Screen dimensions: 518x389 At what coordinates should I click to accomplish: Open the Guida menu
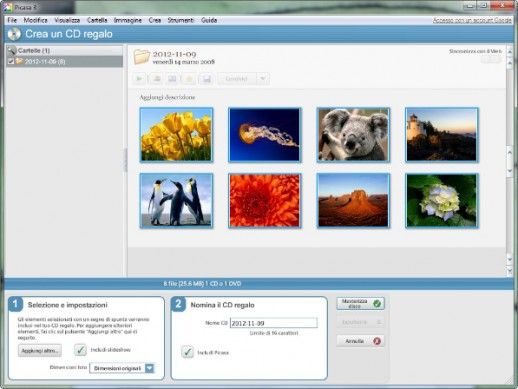point(209,20)
